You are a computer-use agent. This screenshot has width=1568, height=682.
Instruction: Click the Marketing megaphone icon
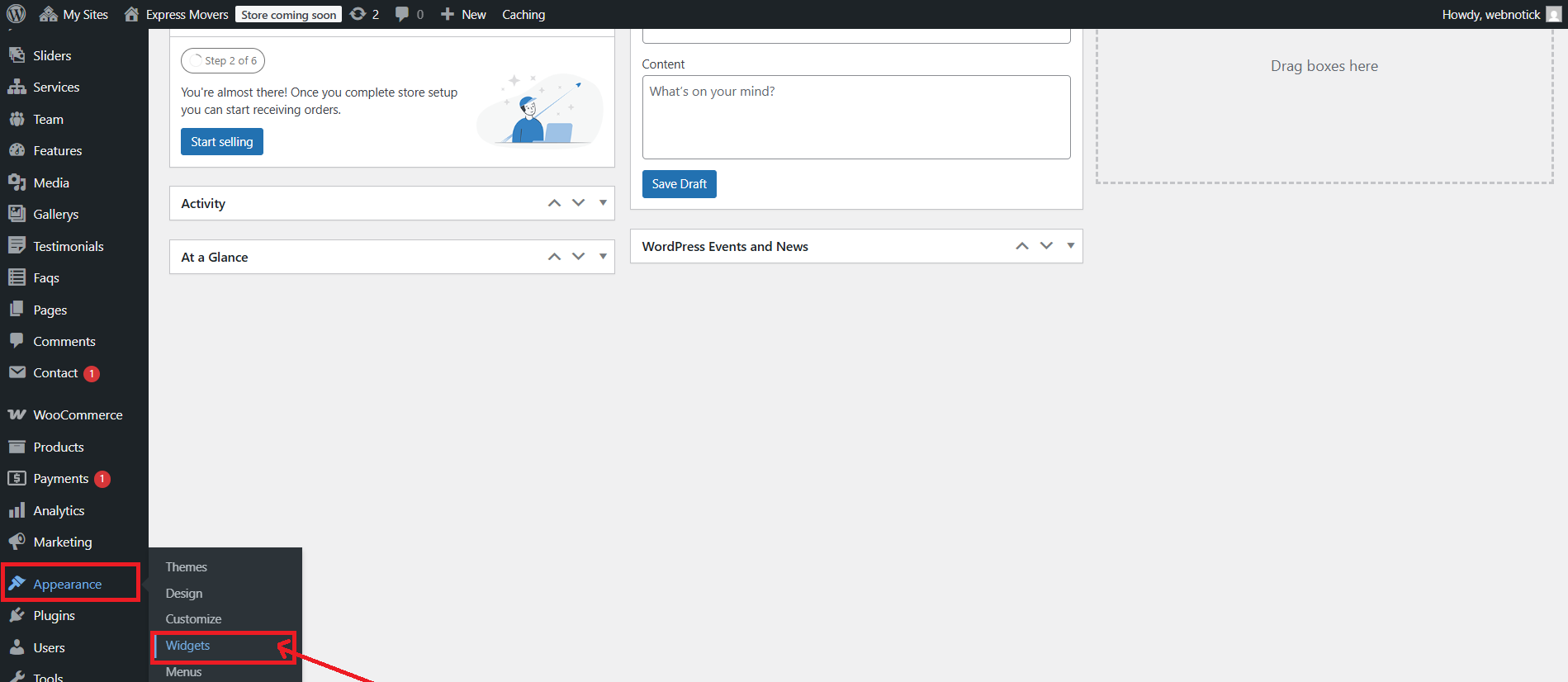point(17,542)
